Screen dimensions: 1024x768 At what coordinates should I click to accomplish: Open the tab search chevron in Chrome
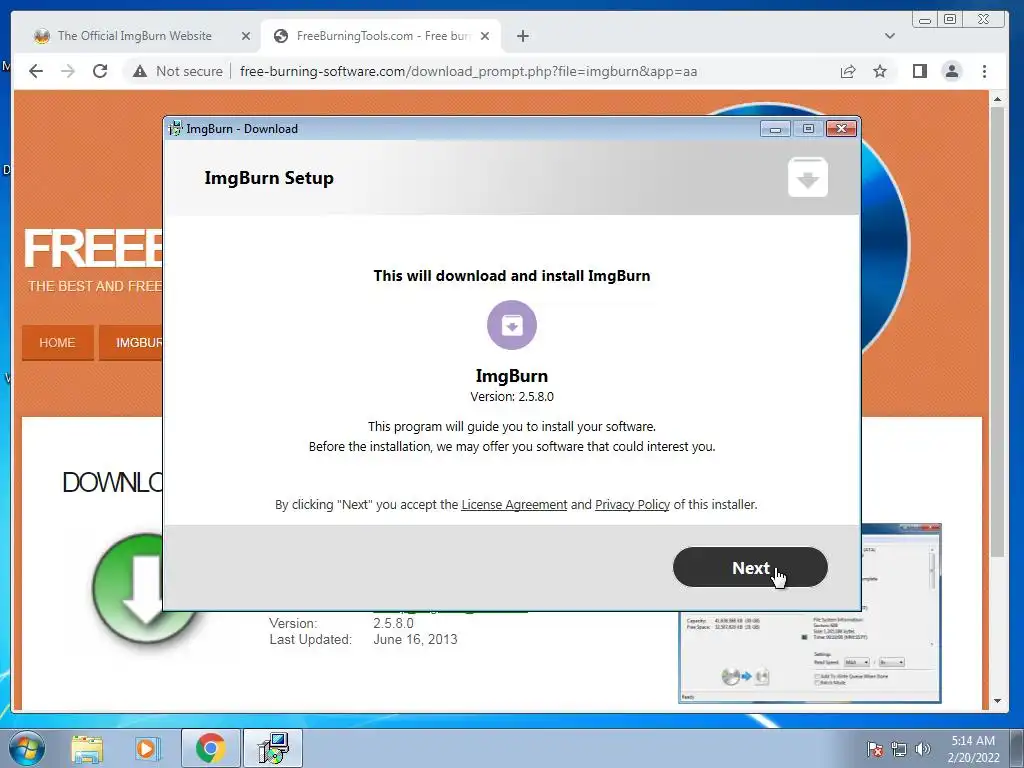pyautogui.click(x=889, y=36)
